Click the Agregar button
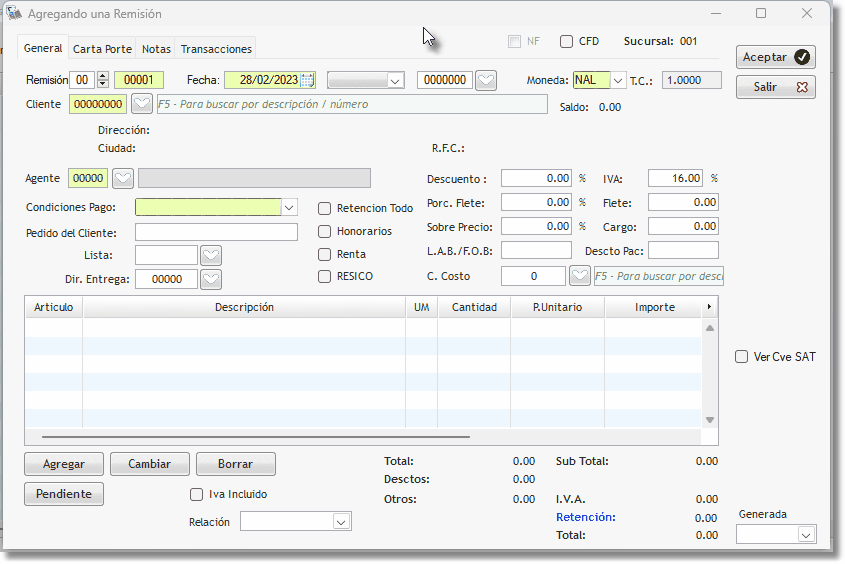The image size is (845, 564). tap(64, 464)
